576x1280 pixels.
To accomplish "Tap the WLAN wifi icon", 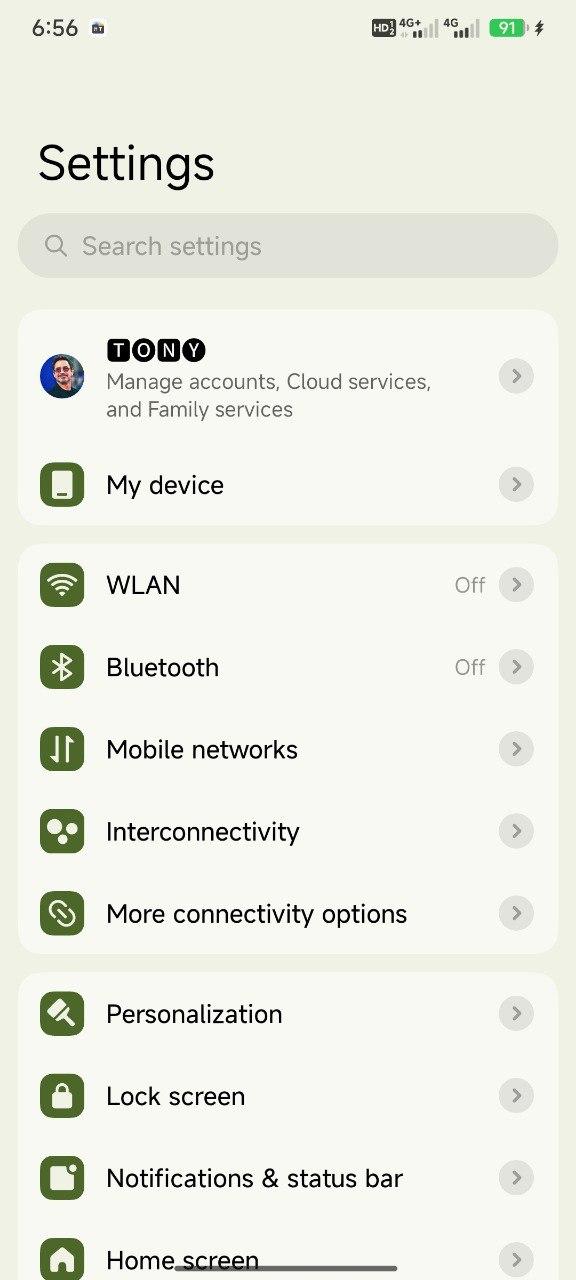I will click(62, 585).
